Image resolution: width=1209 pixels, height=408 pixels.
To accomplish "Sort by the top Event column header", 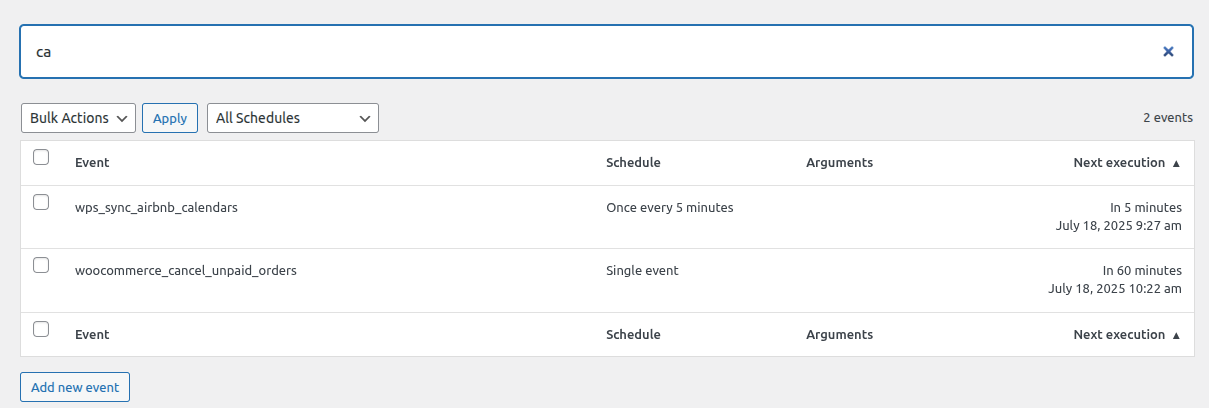I will pos(92,162).
